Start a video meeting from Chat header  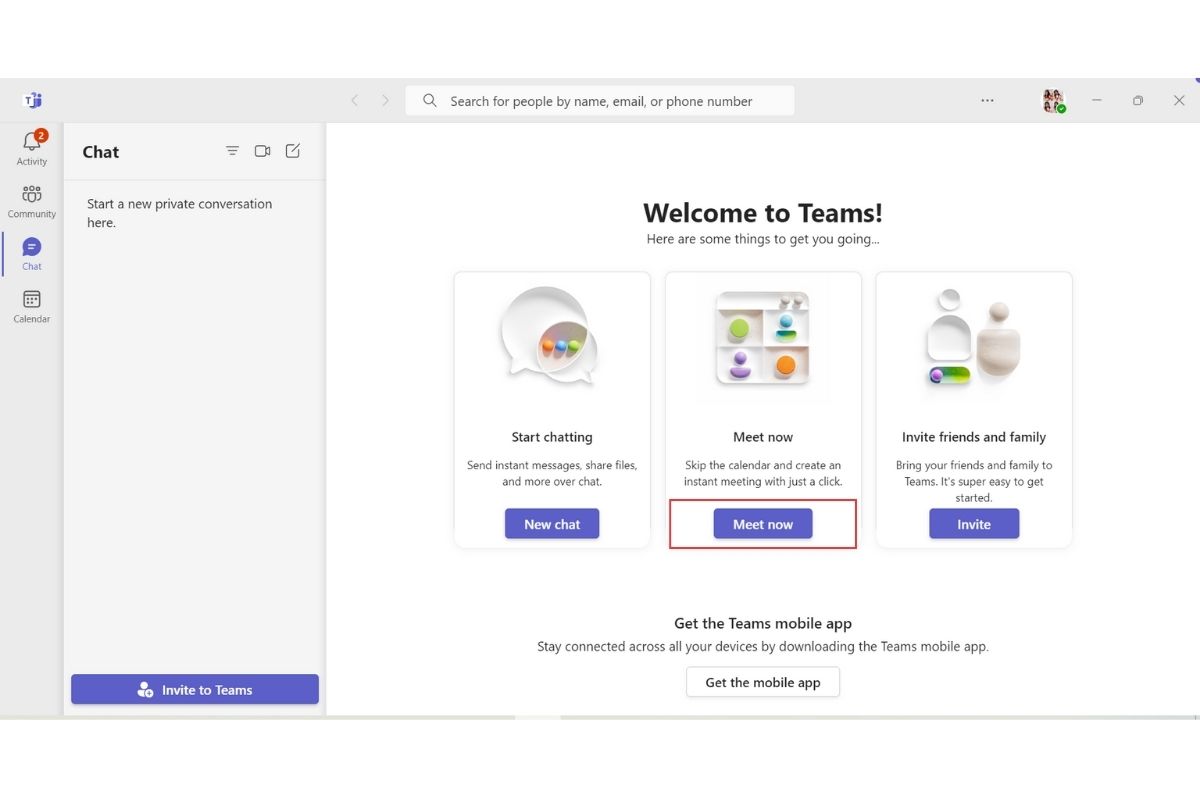click(262, 151)
